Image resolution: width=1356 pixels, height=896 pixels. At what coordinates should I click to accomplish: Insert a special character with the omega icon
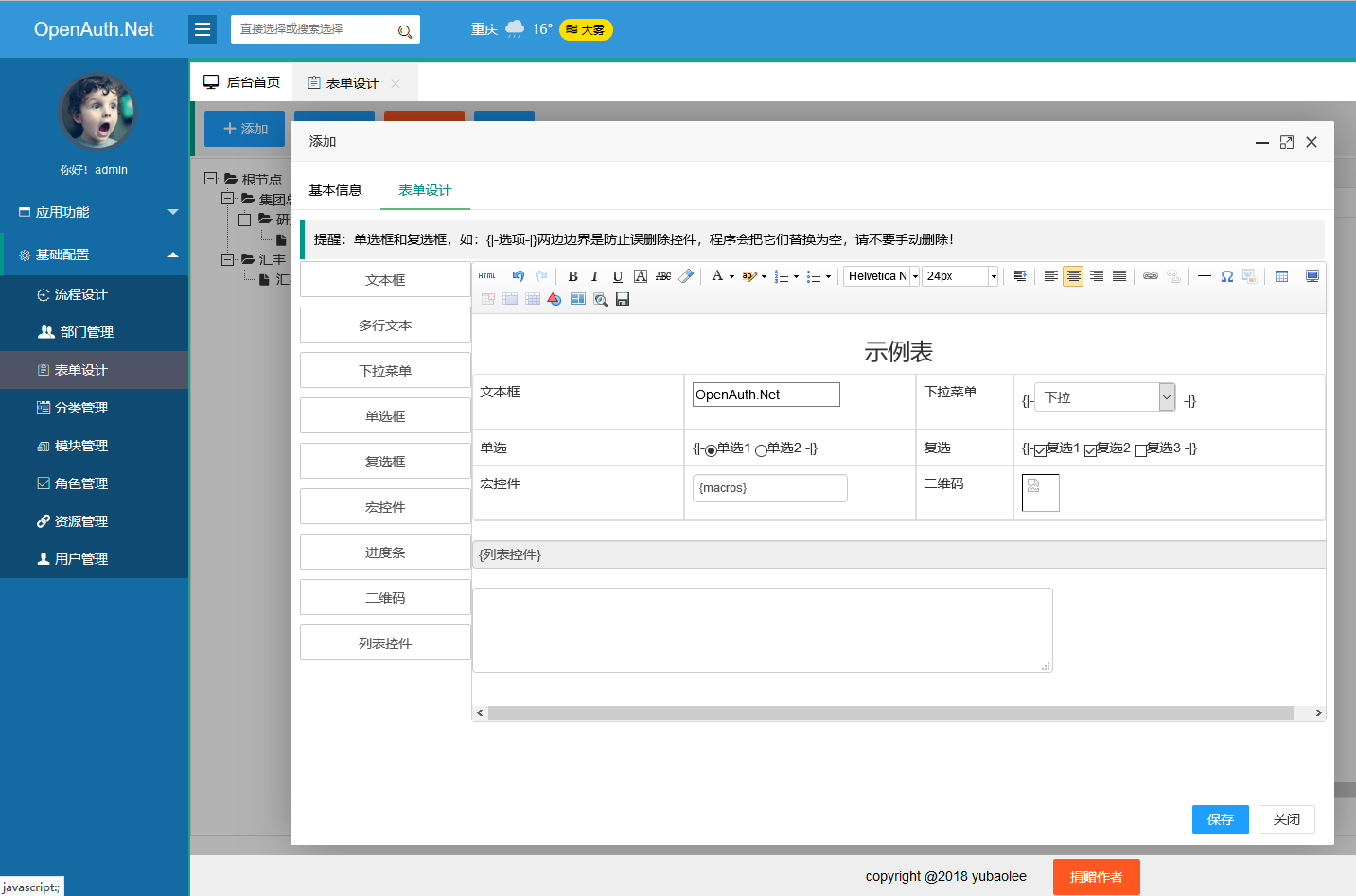1226,275
